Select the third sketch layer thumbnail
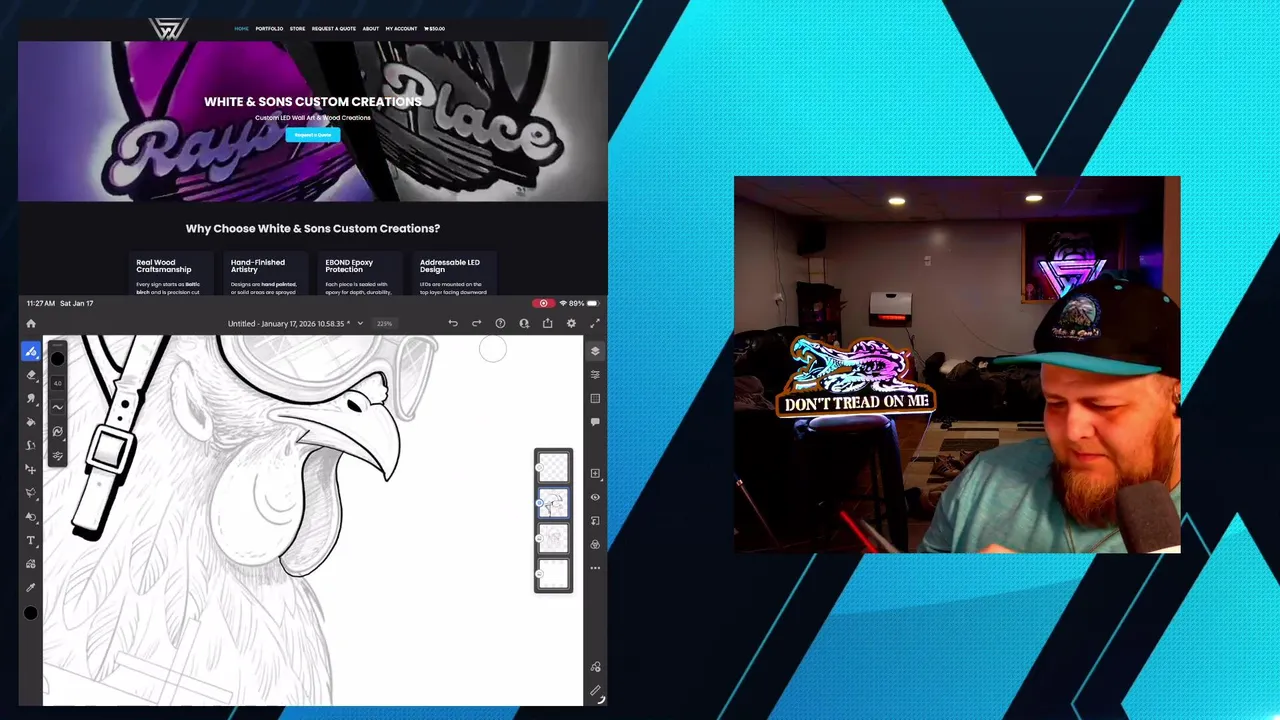Screen dimensions: 1280x720 pos(554,539)
